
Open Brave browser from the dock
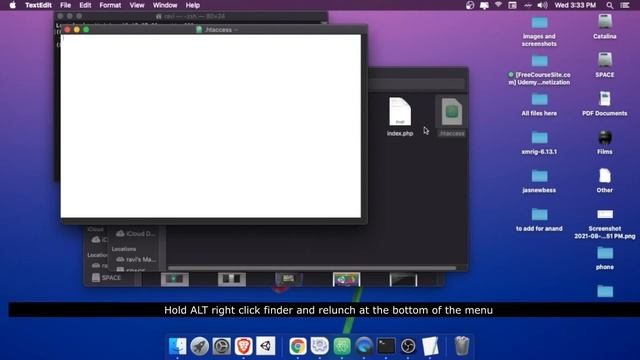pyautogui.click(x=244, y=346)
